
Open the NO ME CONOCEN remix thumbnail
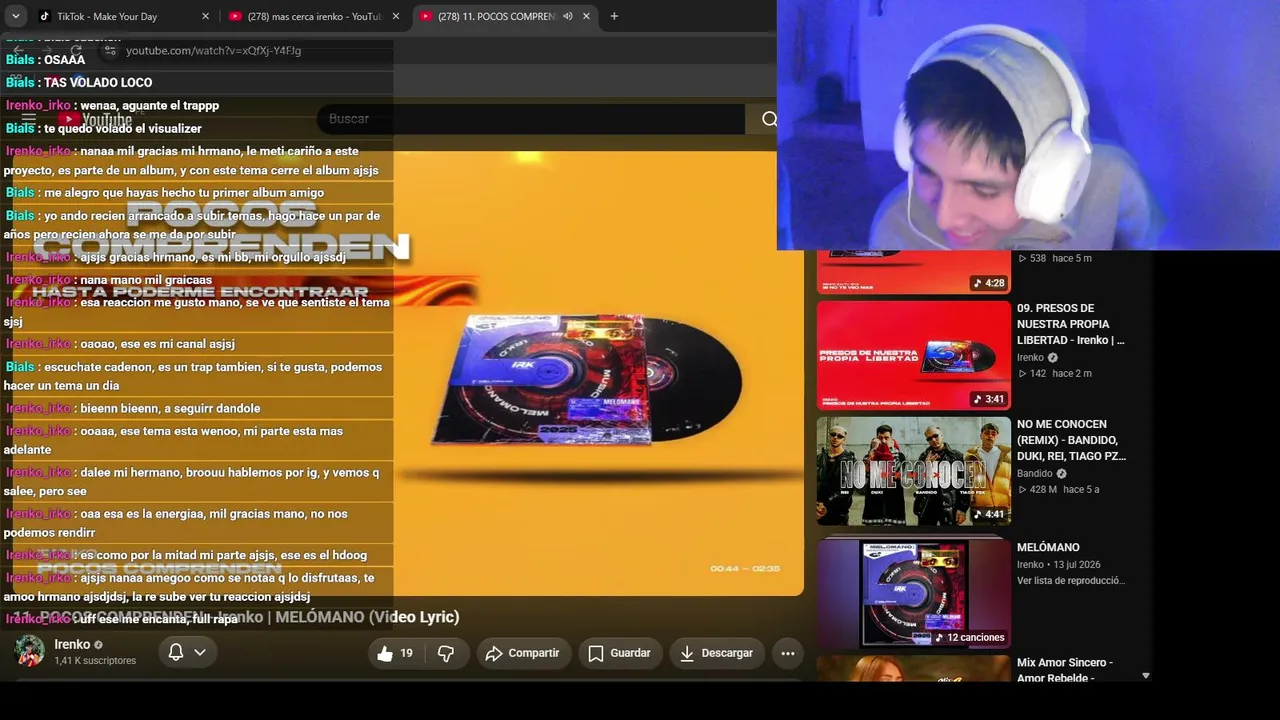click(914, 471)
